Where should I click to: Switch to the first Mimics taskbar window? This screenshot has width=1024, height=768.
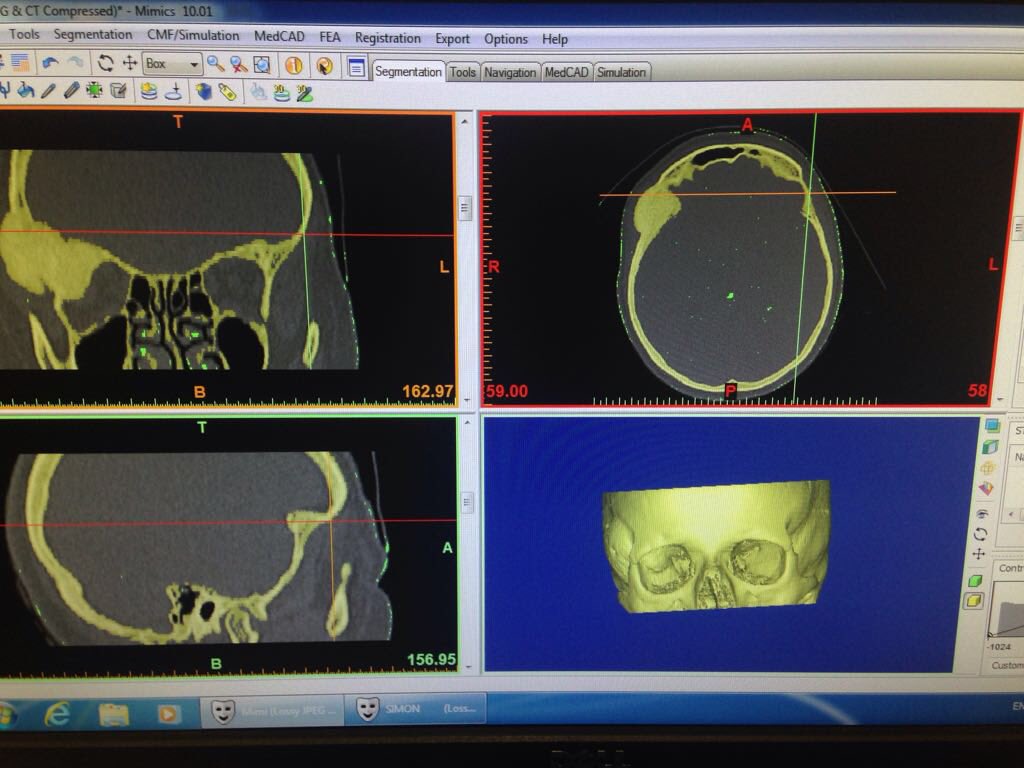[271, 711]
